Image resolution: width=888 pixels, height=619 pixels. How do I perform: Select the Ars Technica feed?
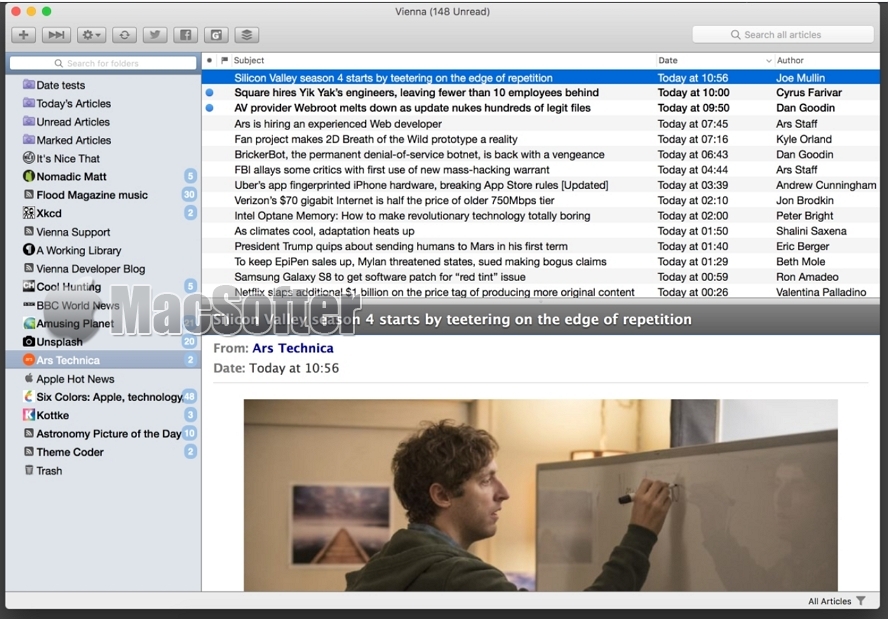103,360
